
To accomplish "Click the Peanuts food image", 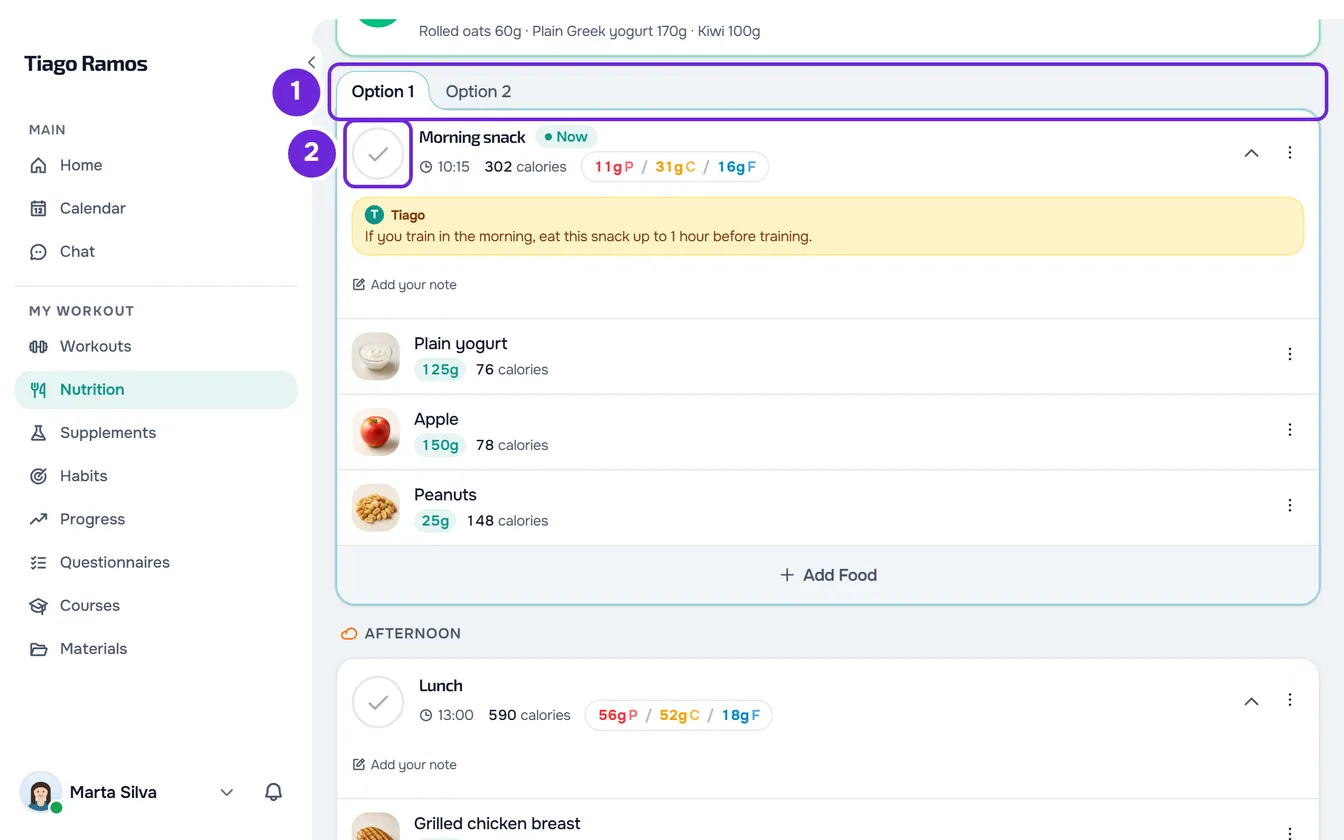I will pyautogui.click(x=376, y=507).
